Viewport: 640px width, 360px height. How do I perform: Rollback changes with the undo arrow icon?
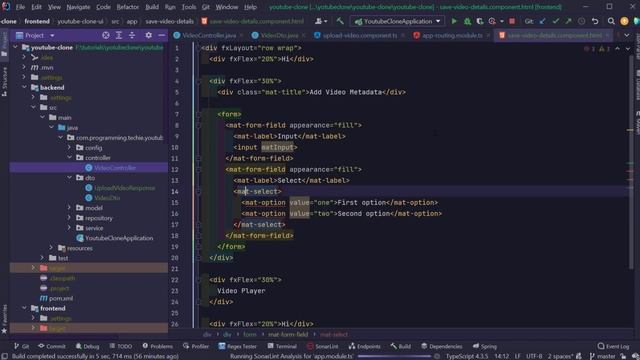595,21
